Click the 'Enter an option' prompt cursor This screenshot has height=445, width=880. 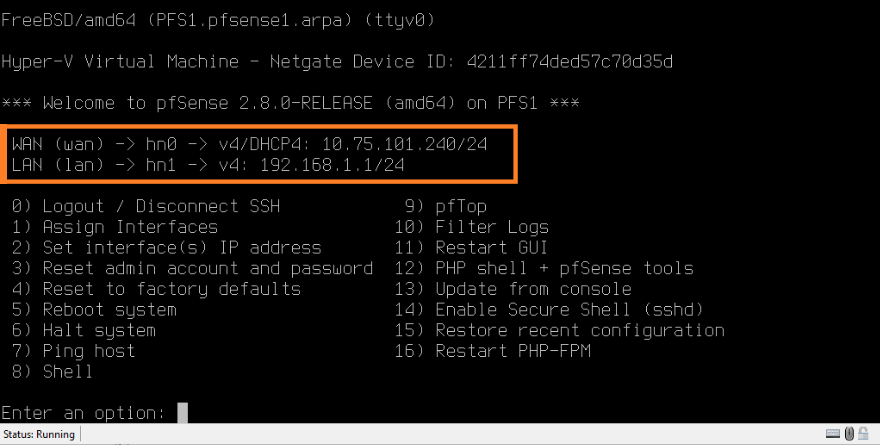(x=182, y=412)
